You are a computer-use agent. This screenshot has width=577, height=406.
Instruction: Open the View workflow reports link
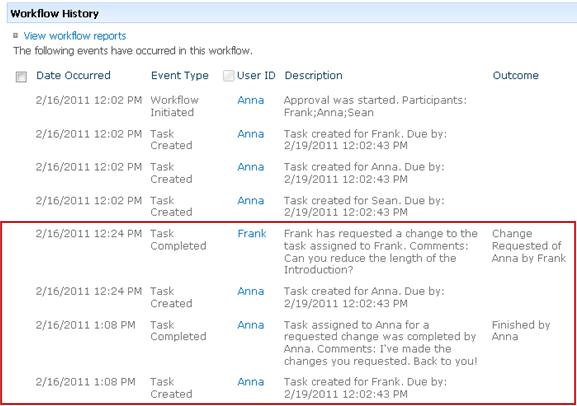(x=75, y=36)
